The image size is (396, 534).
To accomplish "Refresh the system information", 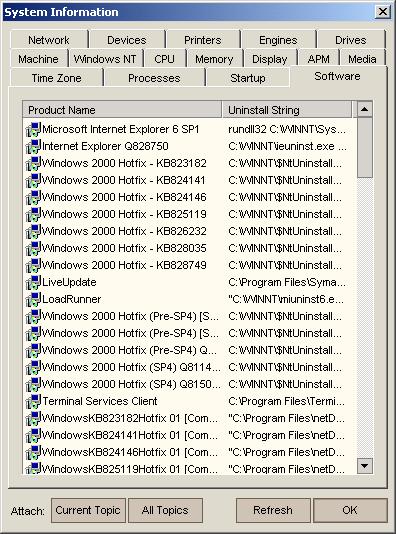I will pos(273,510).
